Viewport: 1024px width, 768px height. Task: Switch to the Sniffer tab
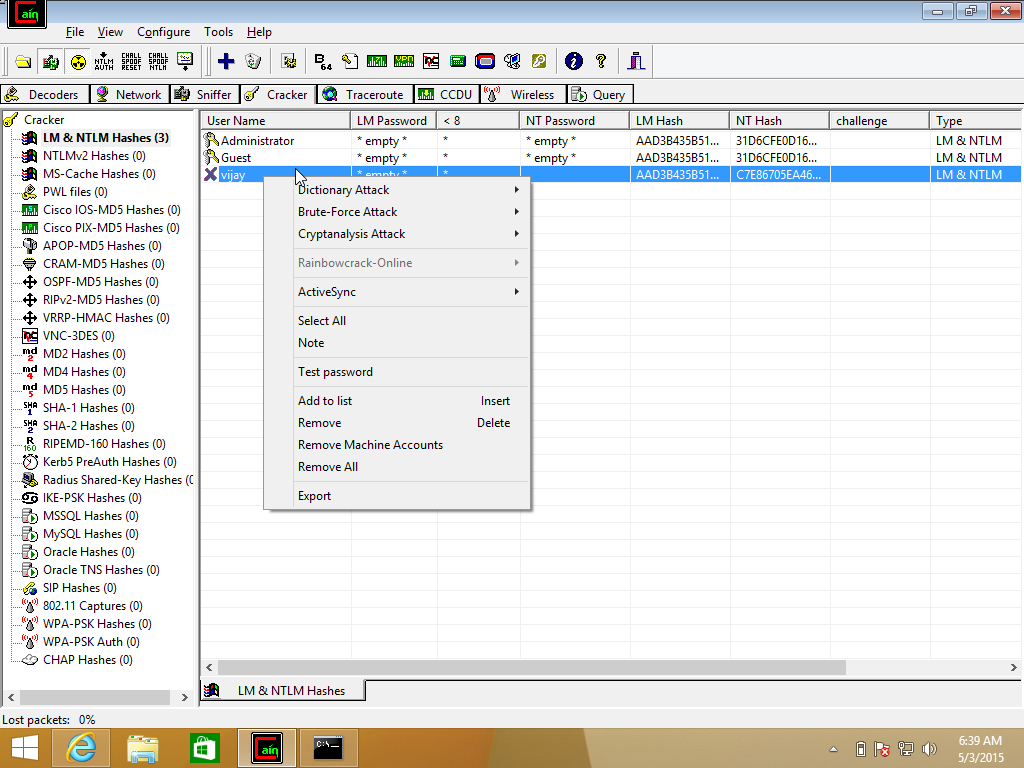click(x=203, y=95)
